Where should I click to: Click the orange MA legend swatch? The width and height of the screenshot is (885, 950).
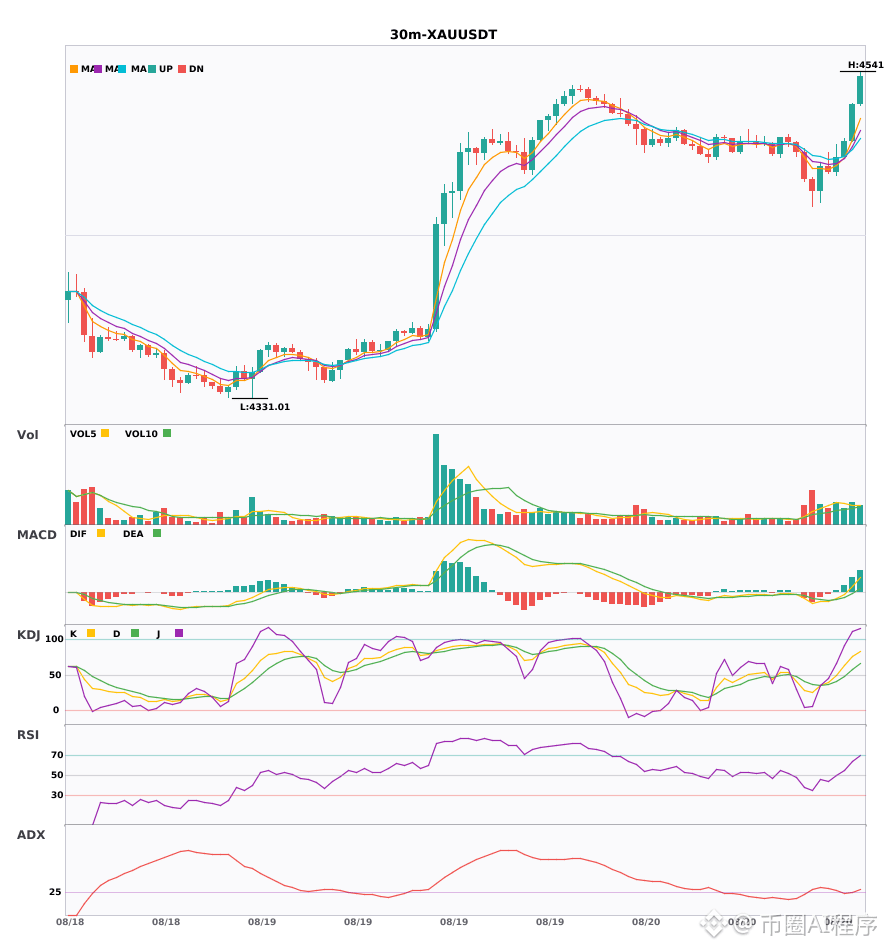74,69
